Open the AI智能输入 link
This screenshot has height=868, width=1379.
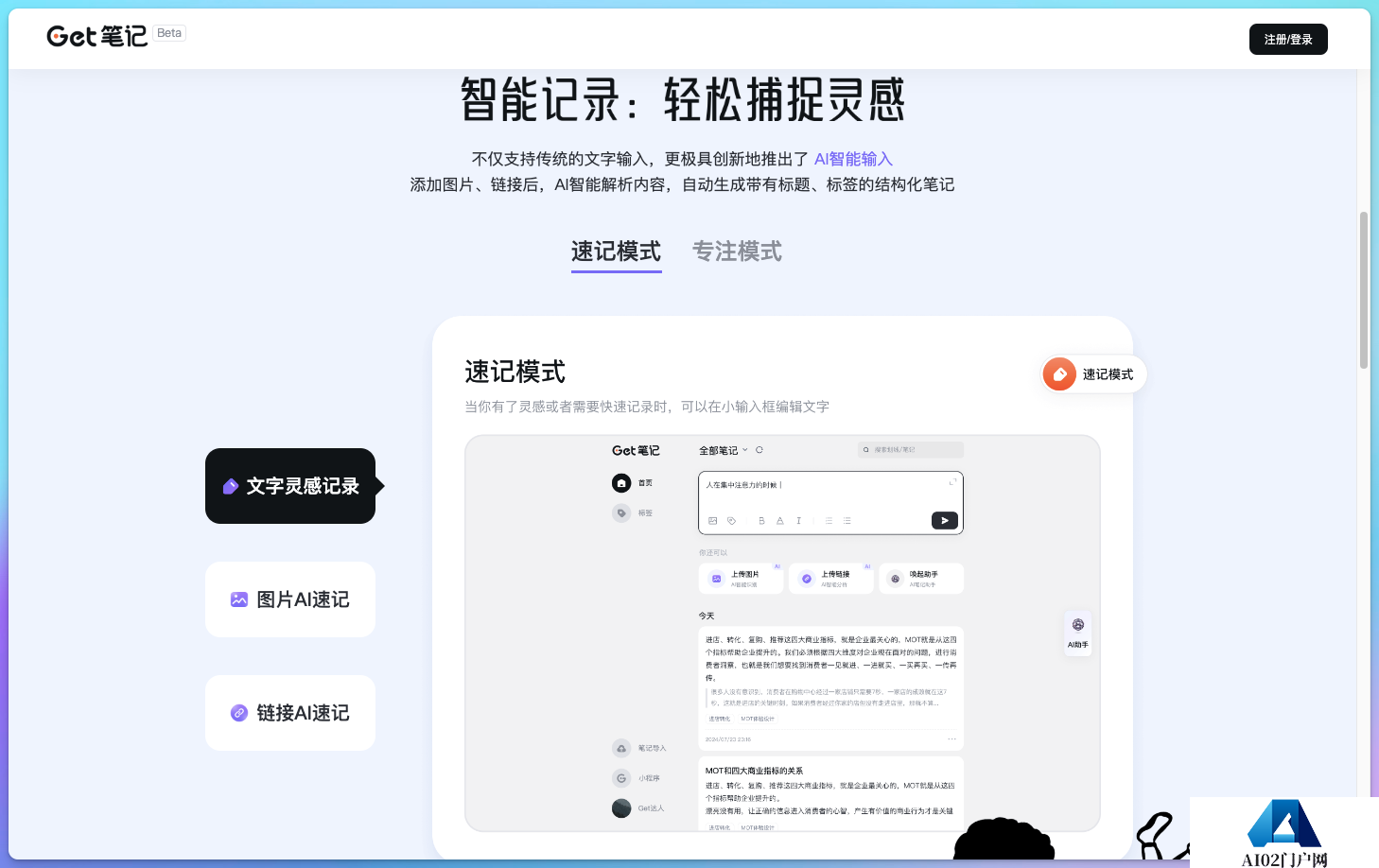(x=853, y=159)
